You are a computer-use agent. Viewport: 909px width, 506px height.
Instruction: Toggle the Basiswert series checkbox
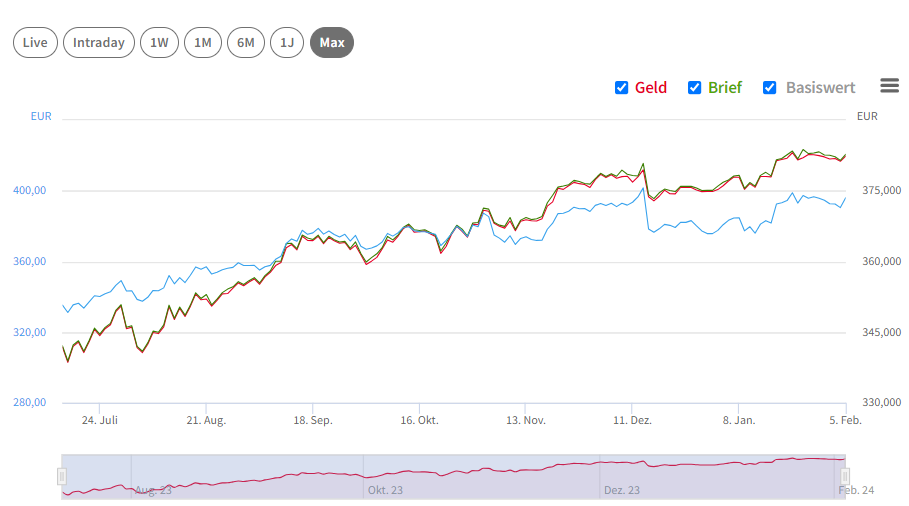pos(769,88)
